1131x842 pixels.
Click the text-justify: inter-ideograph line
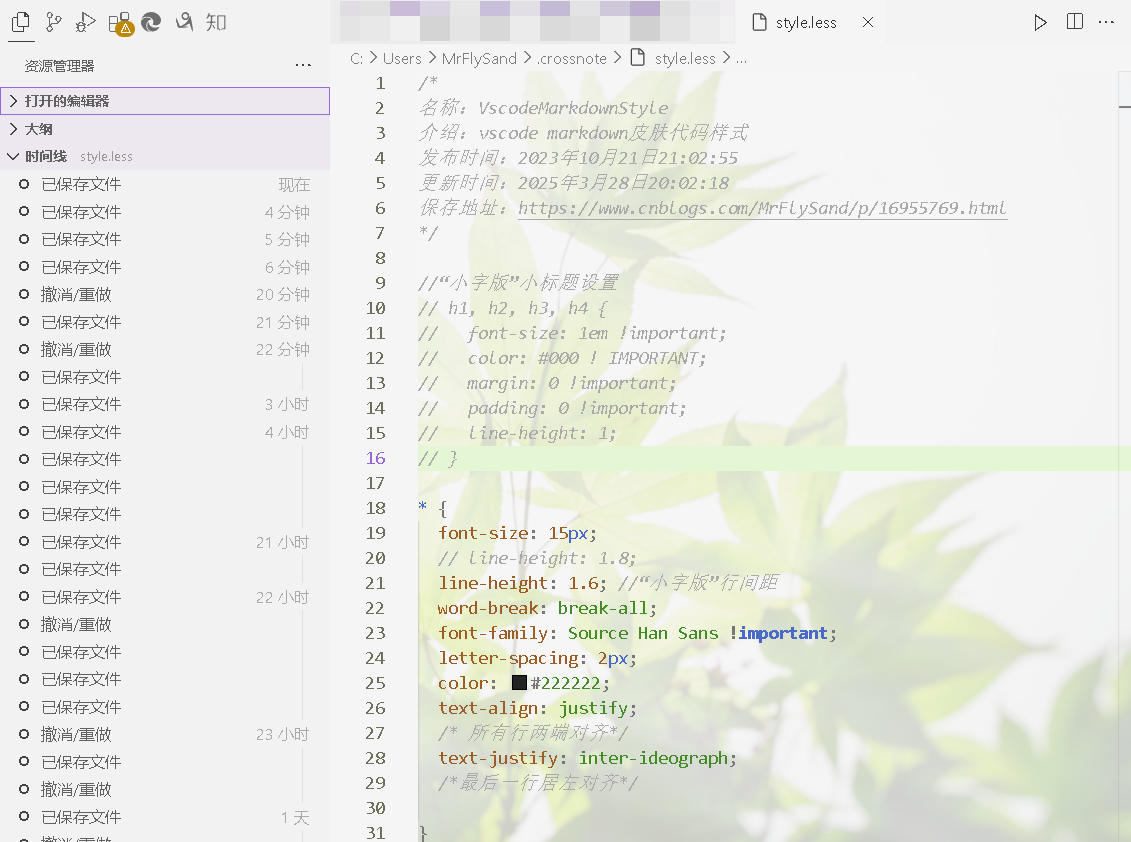click(588, 758)
